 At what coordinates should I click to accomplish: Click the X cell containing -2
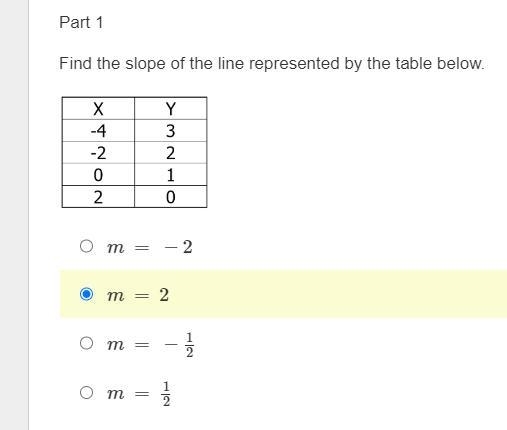98,153
